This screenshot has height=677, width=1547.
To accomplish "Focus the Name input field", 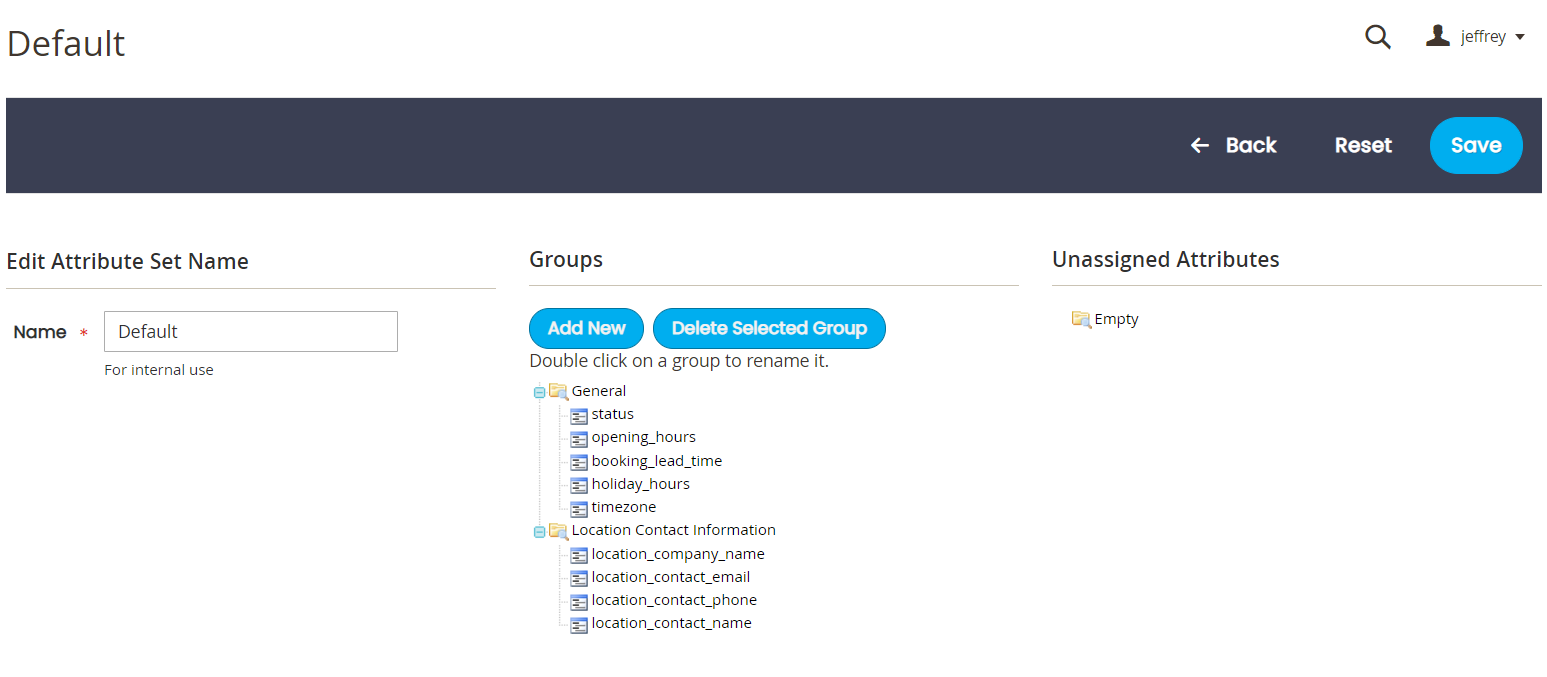I will pyautogui.click(x=251, y=331).
